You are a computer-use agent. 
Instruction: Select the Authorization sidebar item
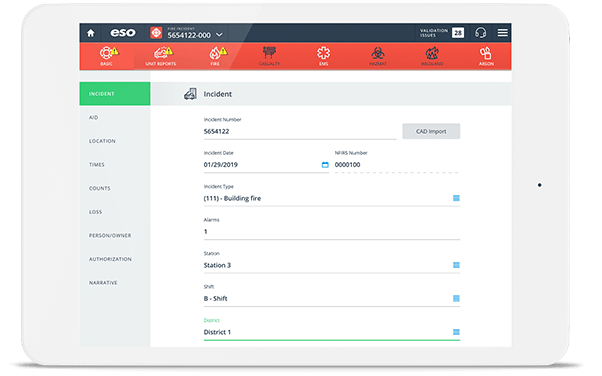[x=115, y=259]
